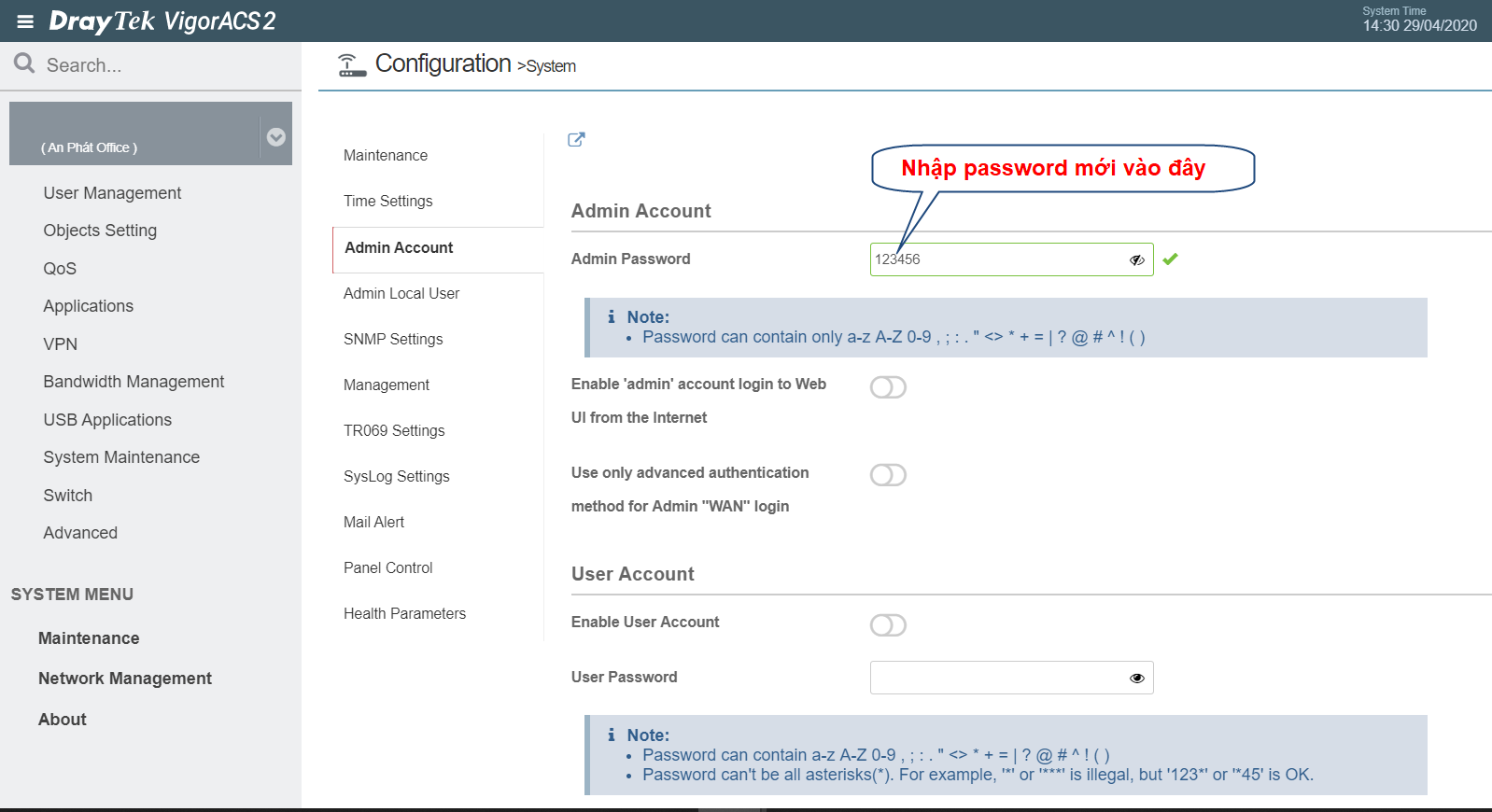Click the User Password input field
The width and height of the screenshot is (1492, 812).
point(994,678)
